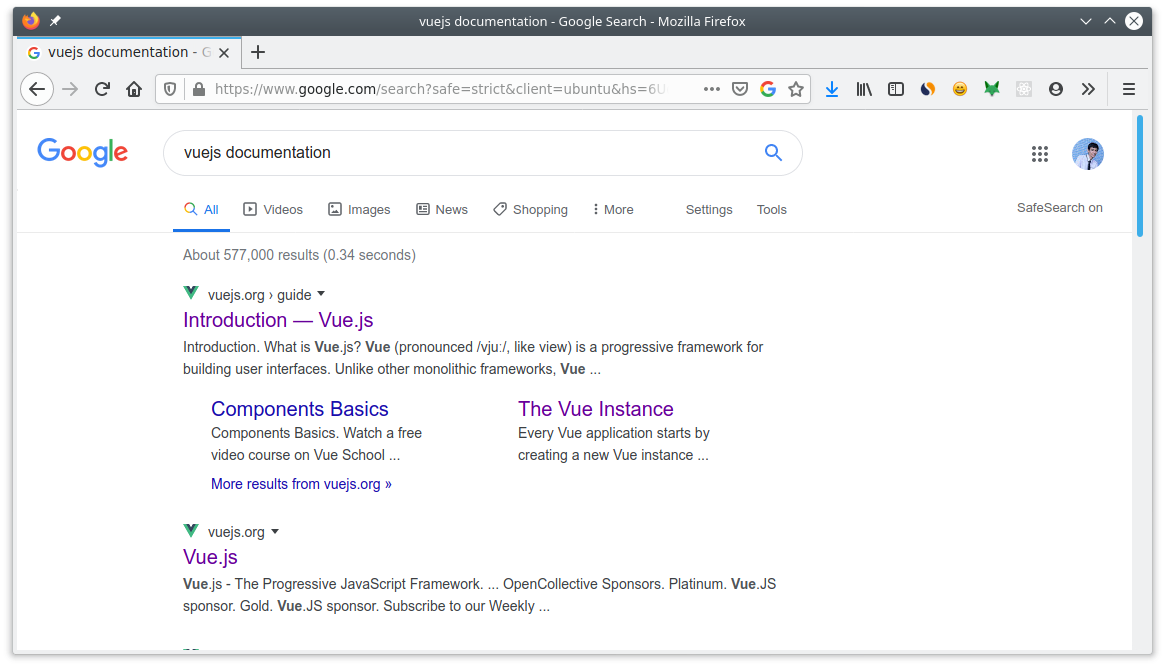Toggle the sidebar with its toolbar icon

895,89
